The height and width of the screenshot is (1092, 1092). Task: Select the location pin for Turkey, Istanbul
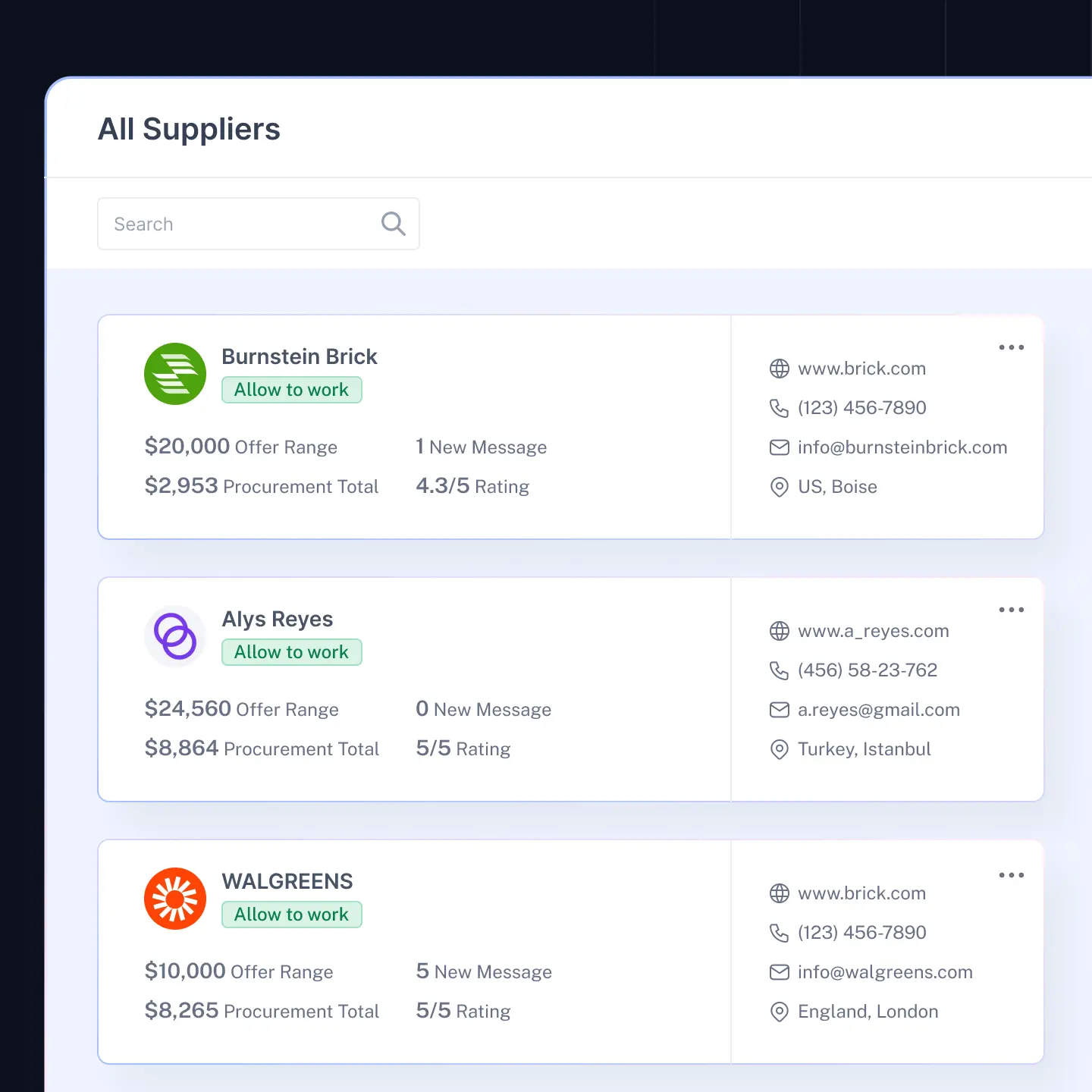[x=780, y=749]
